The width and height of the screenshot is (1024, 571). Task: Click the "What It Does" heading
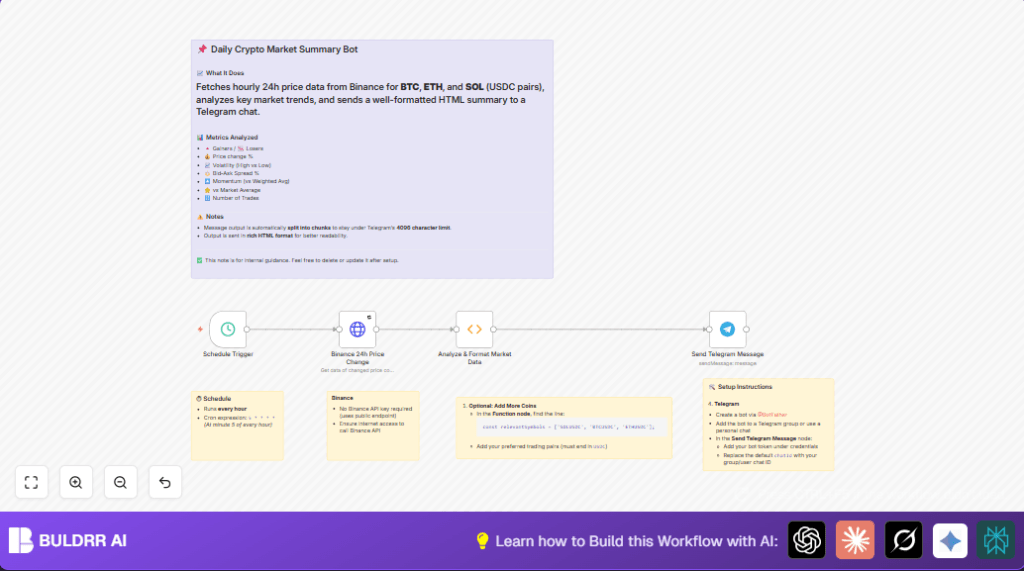coord(225,73)
